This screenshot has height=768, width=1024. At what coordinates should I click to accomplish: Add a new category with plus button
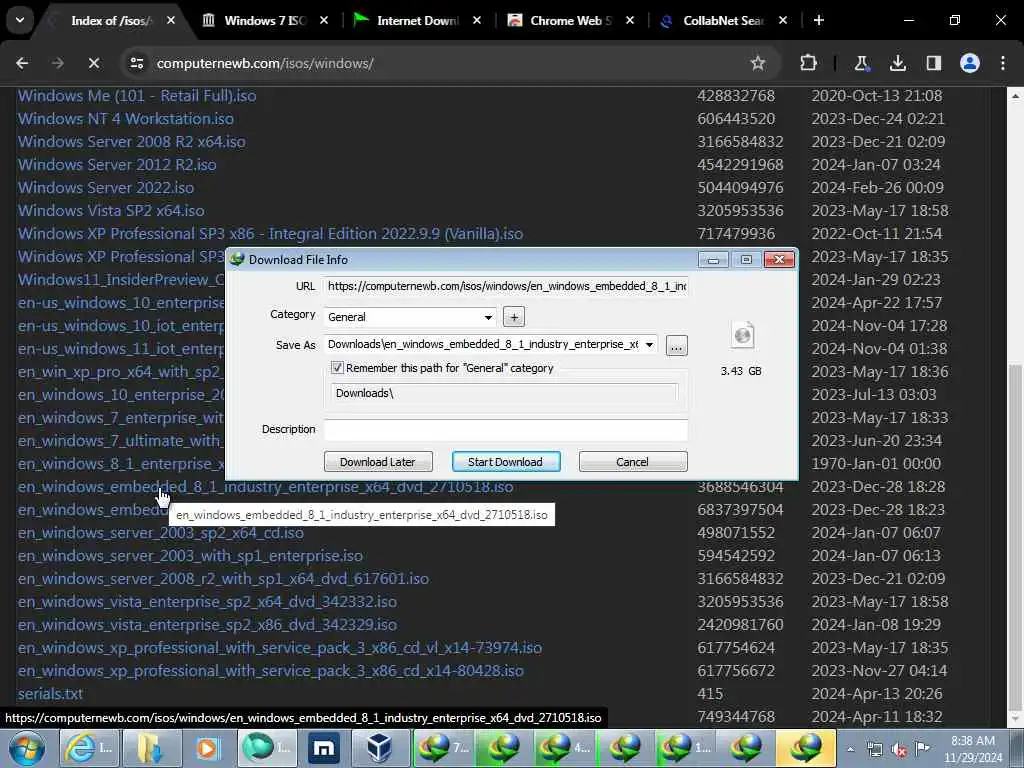click(x=514, y=317)
